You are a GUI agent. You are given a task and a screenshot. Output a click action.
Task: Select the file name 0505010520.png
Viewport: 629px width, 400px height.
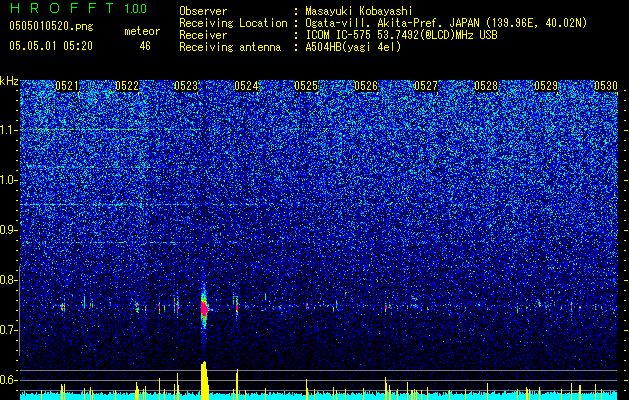(51, 27)
